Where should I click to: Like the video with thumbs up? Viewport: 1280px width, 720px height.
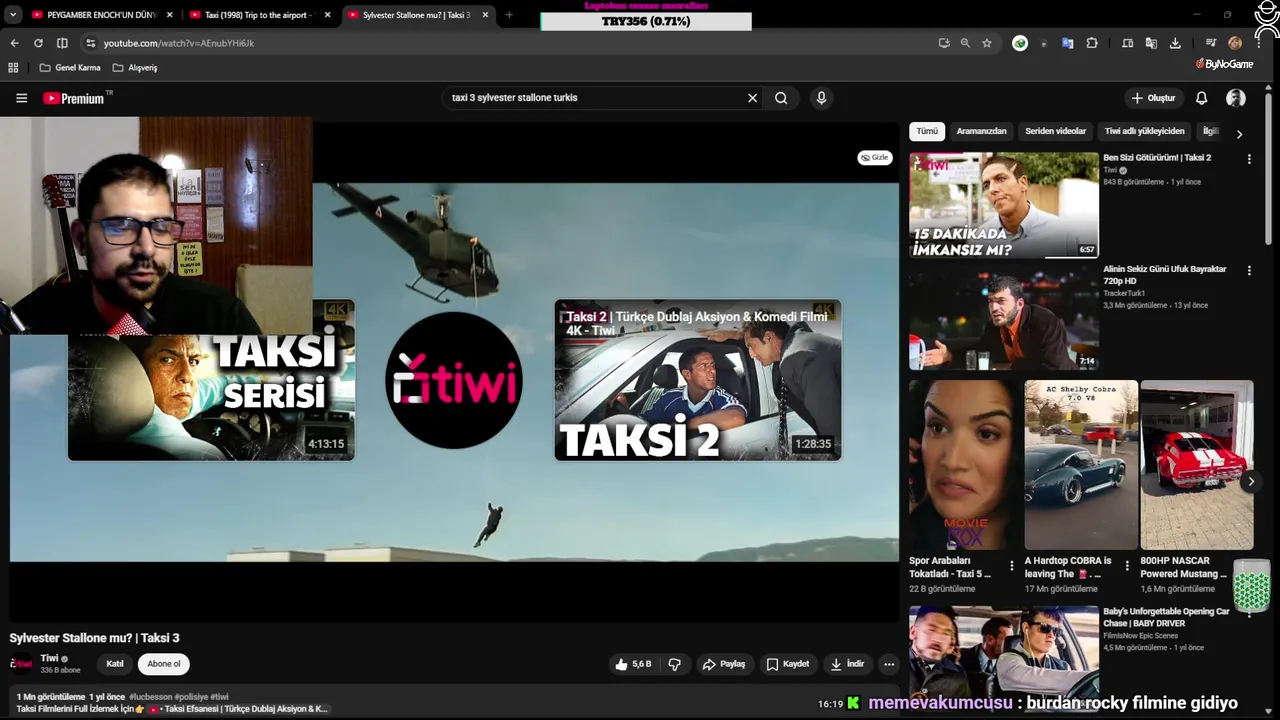coord(634,664)
